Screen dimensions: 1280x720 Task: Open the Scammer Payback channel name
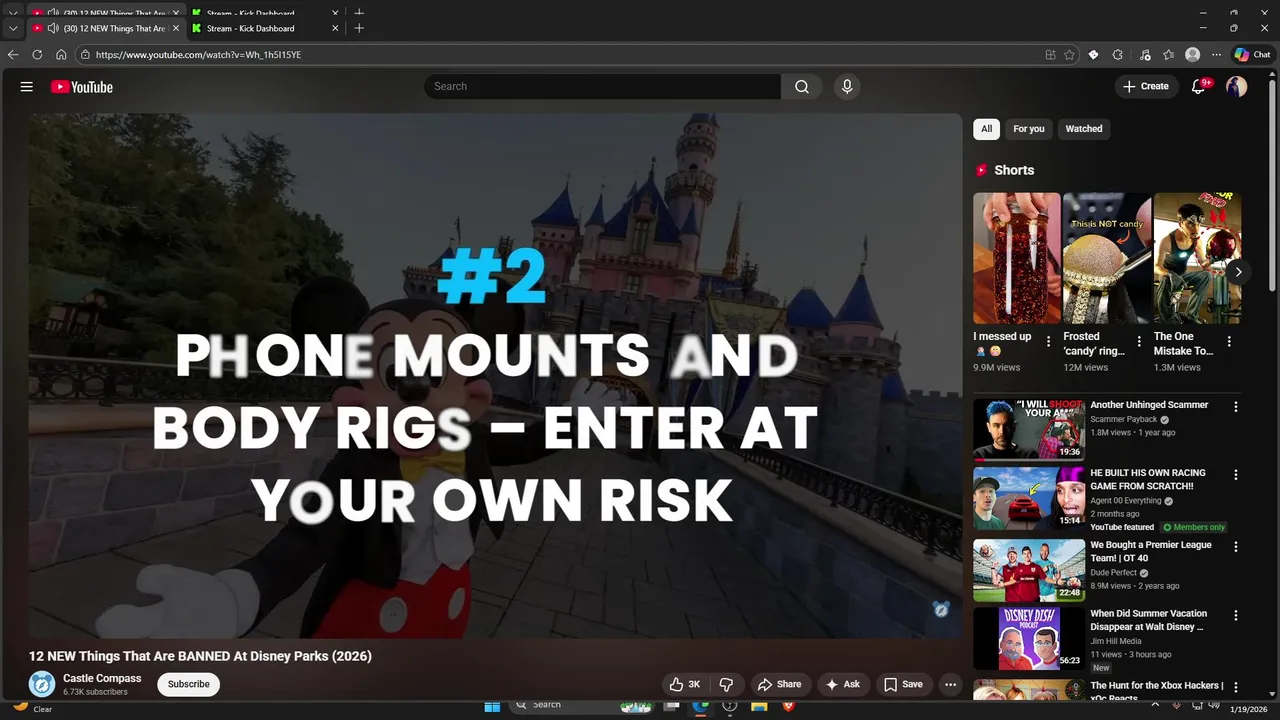[x=1123, y=419]
